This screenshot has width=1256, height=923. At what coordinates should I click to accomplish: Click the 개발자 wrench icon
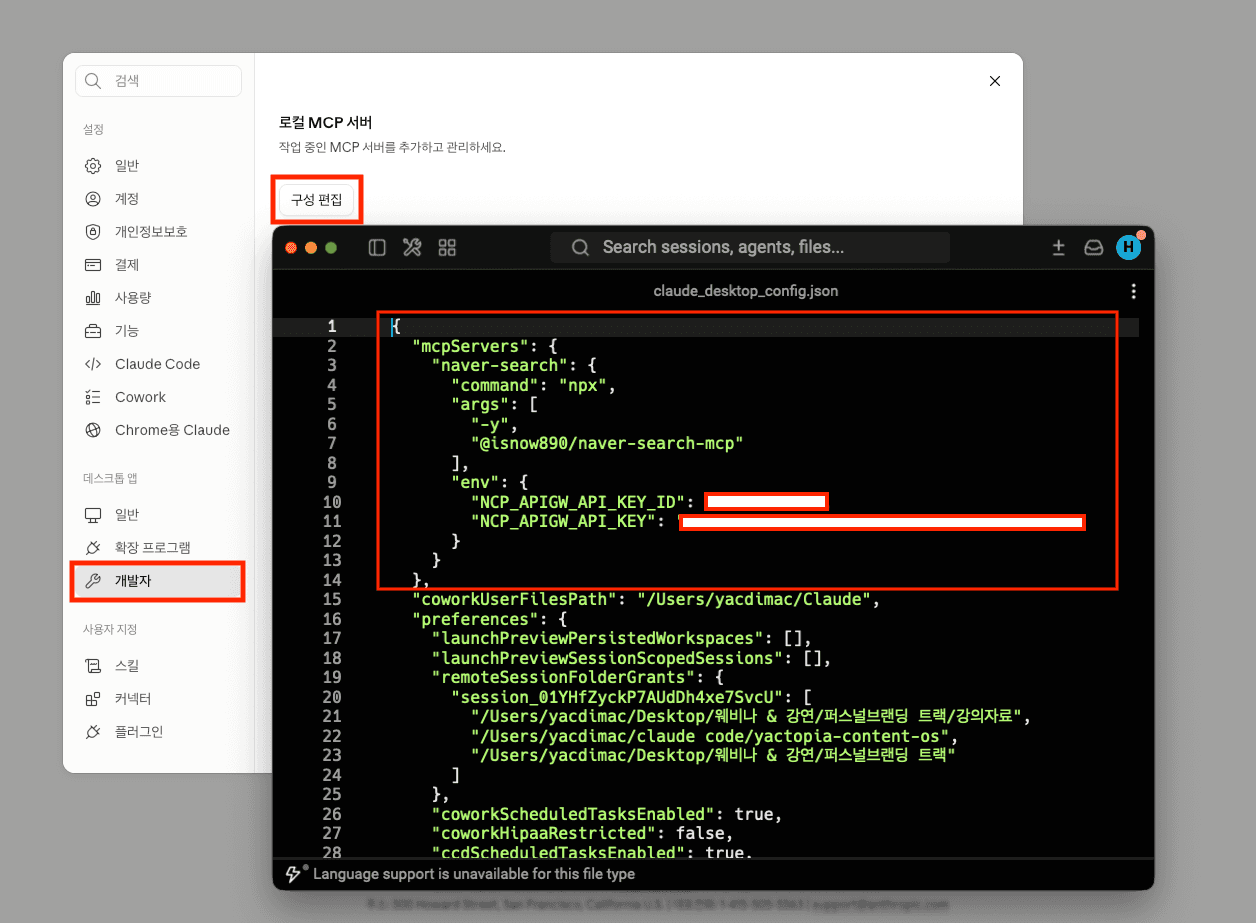[x=93, y=581]
